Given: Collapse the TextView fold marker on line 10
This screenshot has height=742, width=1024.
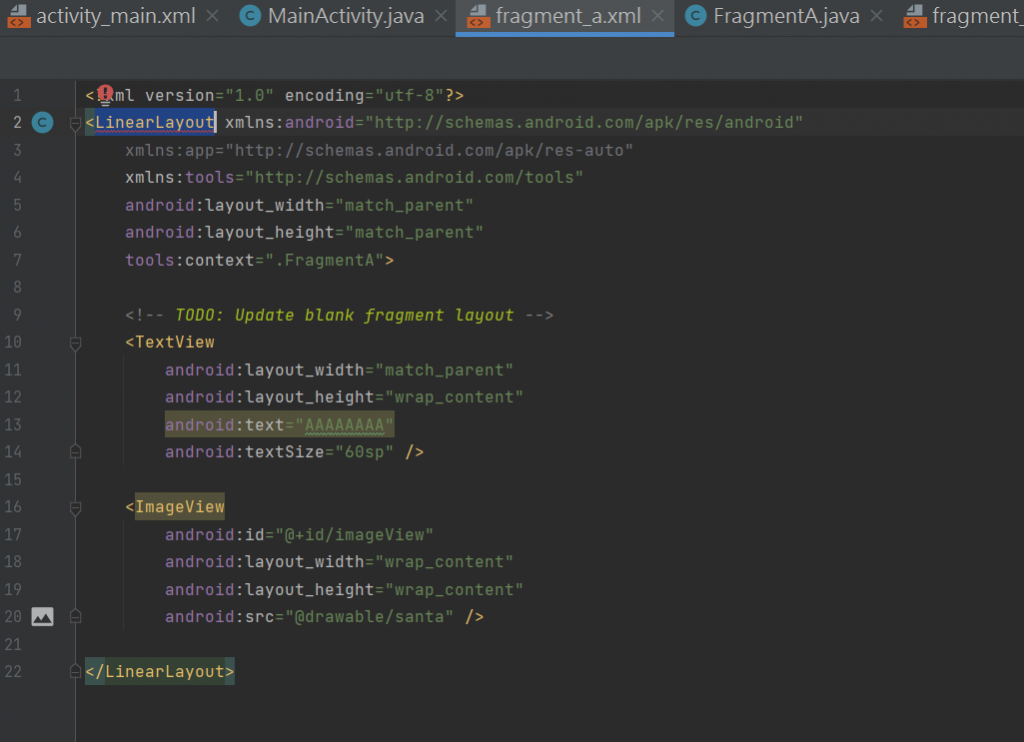Looking at the screenshot, I should pyautogui.click(x=75, y=342).
